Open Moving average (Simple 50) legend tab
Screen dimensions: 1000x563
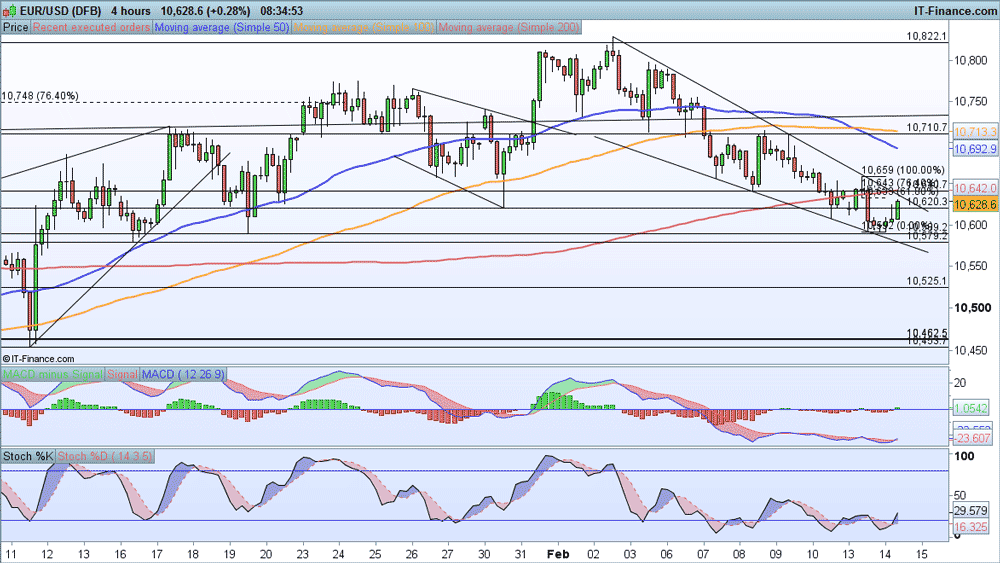221,27
